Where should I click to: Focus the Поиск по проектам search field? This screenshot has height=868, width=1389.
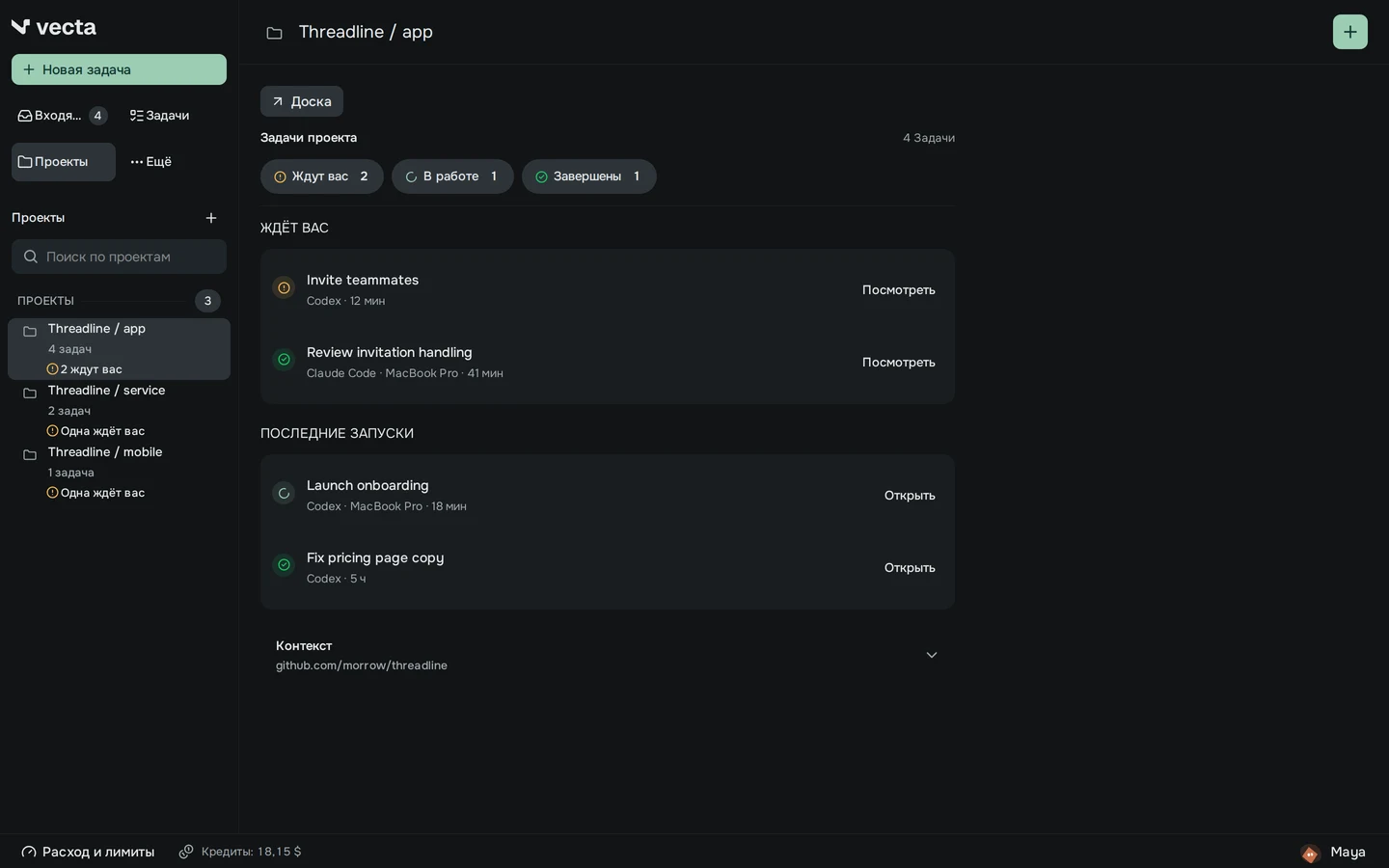119,257
